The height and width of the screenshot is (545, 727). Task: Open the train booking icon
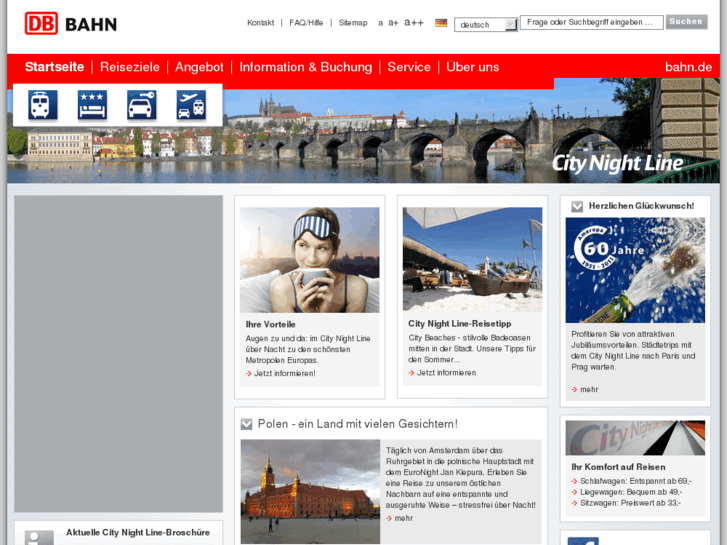(x=43, y=105)
